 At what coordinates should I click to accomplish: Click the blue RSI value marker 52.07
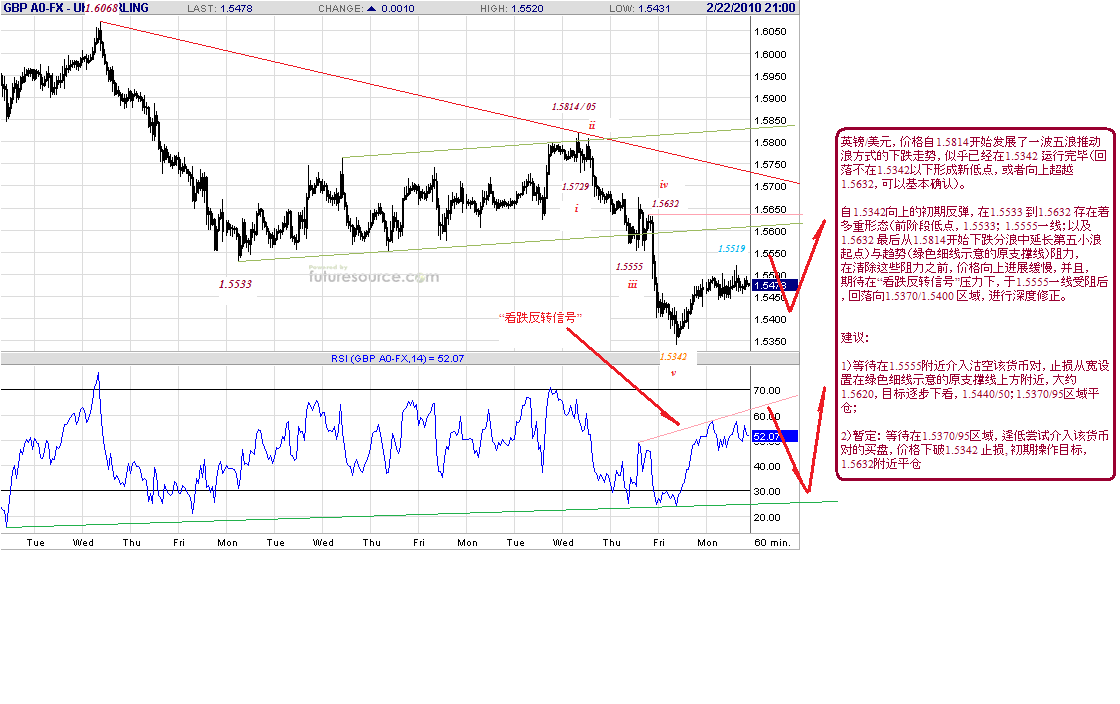point(774,436)
